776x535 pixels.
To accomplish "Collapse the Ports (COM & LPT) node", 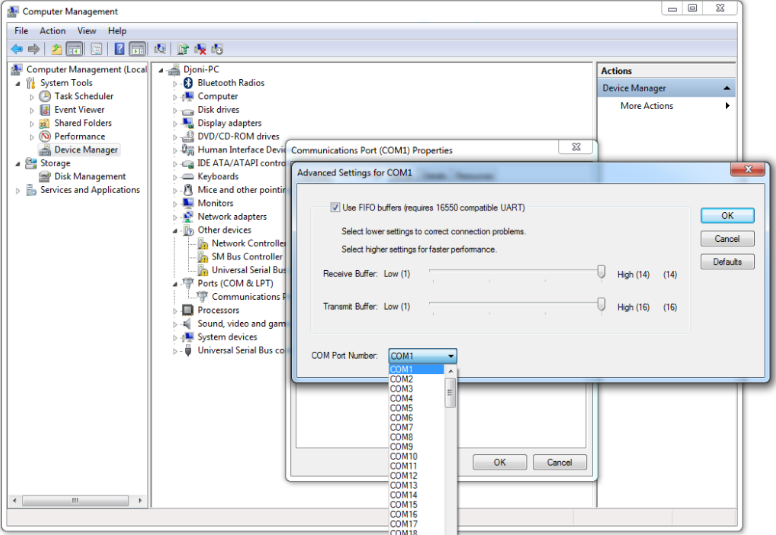I will coord(175,284).
